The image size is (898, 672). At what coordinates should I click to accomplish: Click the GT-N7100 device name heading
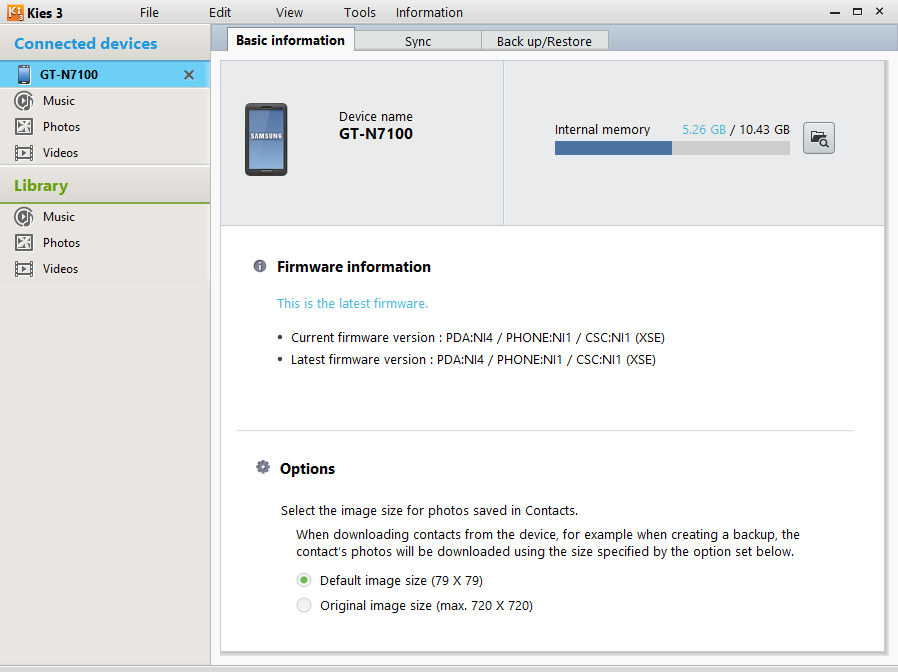[x=376, y=133]
